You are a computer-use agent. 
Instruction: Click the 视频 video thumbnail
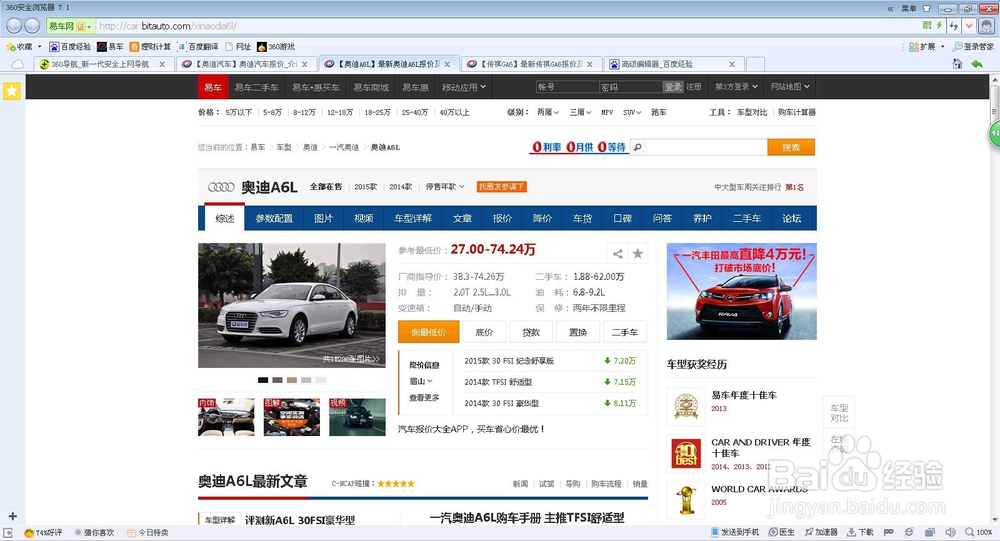357,417
